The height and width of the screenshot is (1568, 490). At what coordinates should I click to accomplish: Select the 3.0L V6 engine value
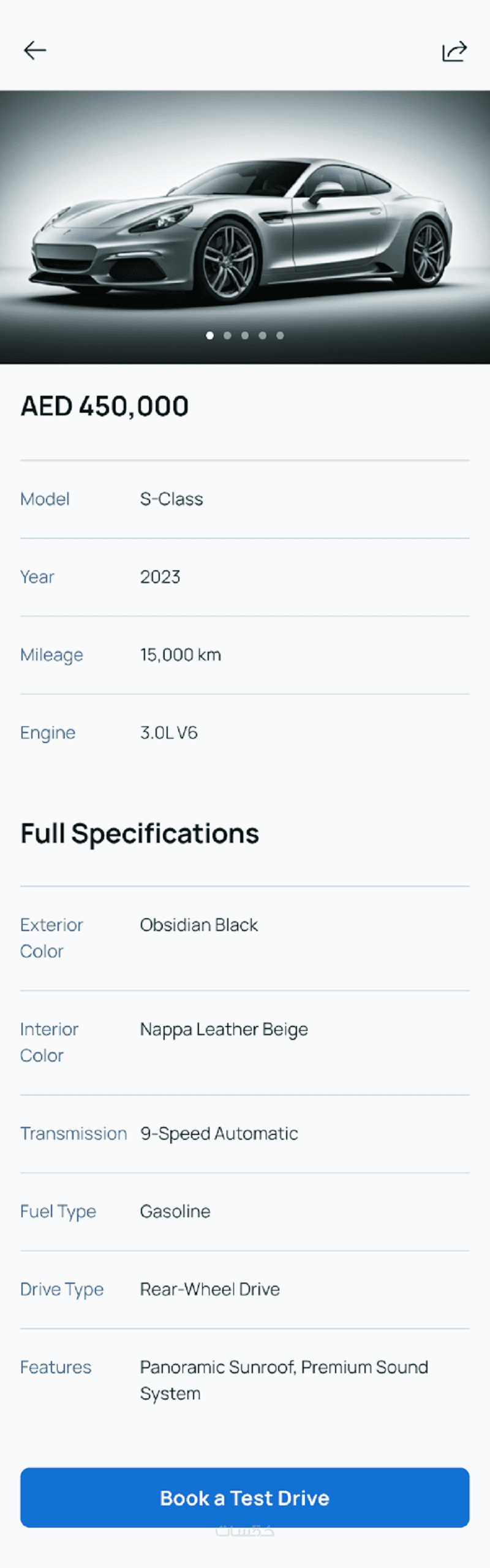pos(169,733)
